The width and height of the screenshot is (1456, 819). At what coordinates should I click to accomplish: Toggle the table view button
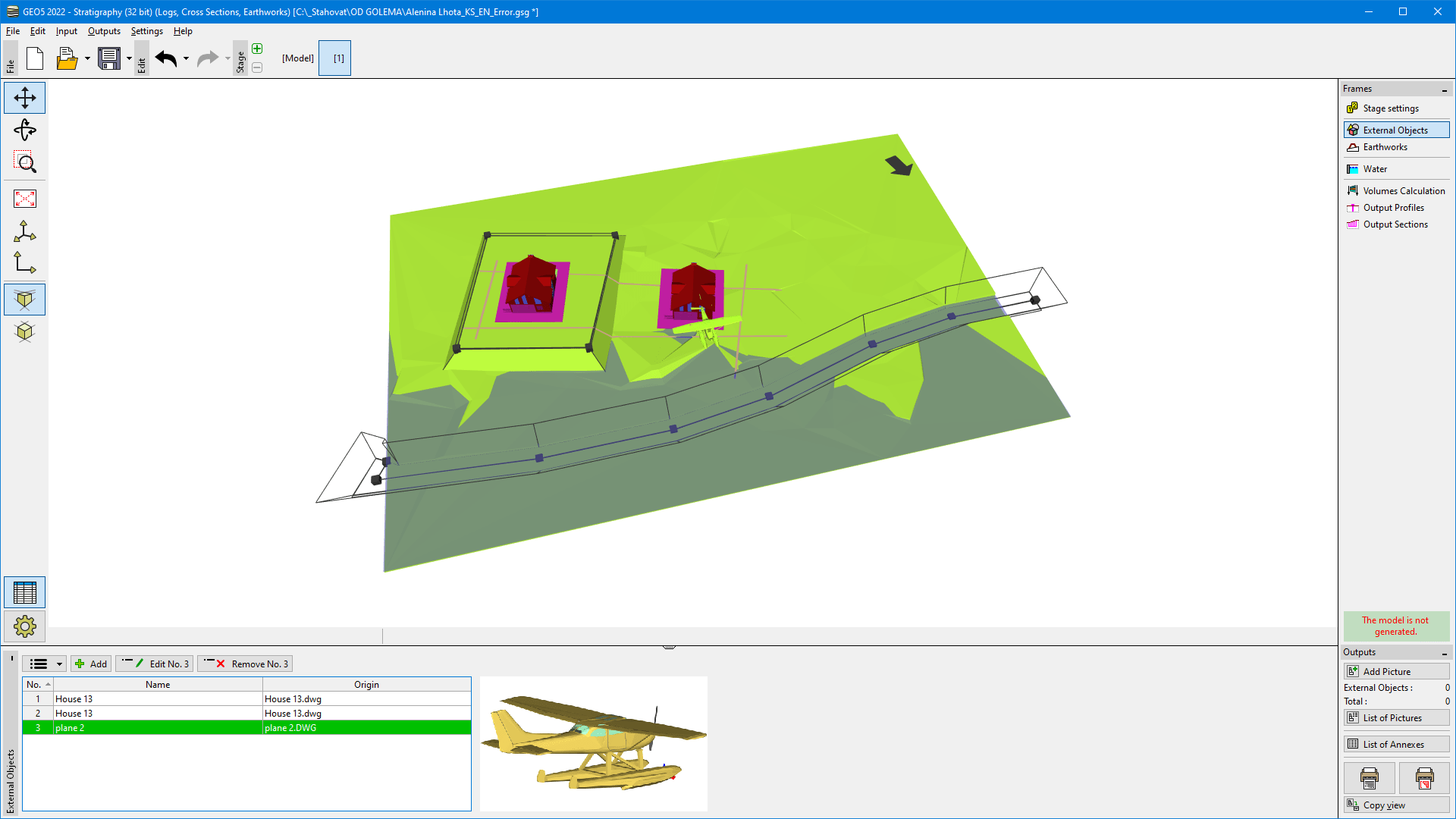[24, 592]
